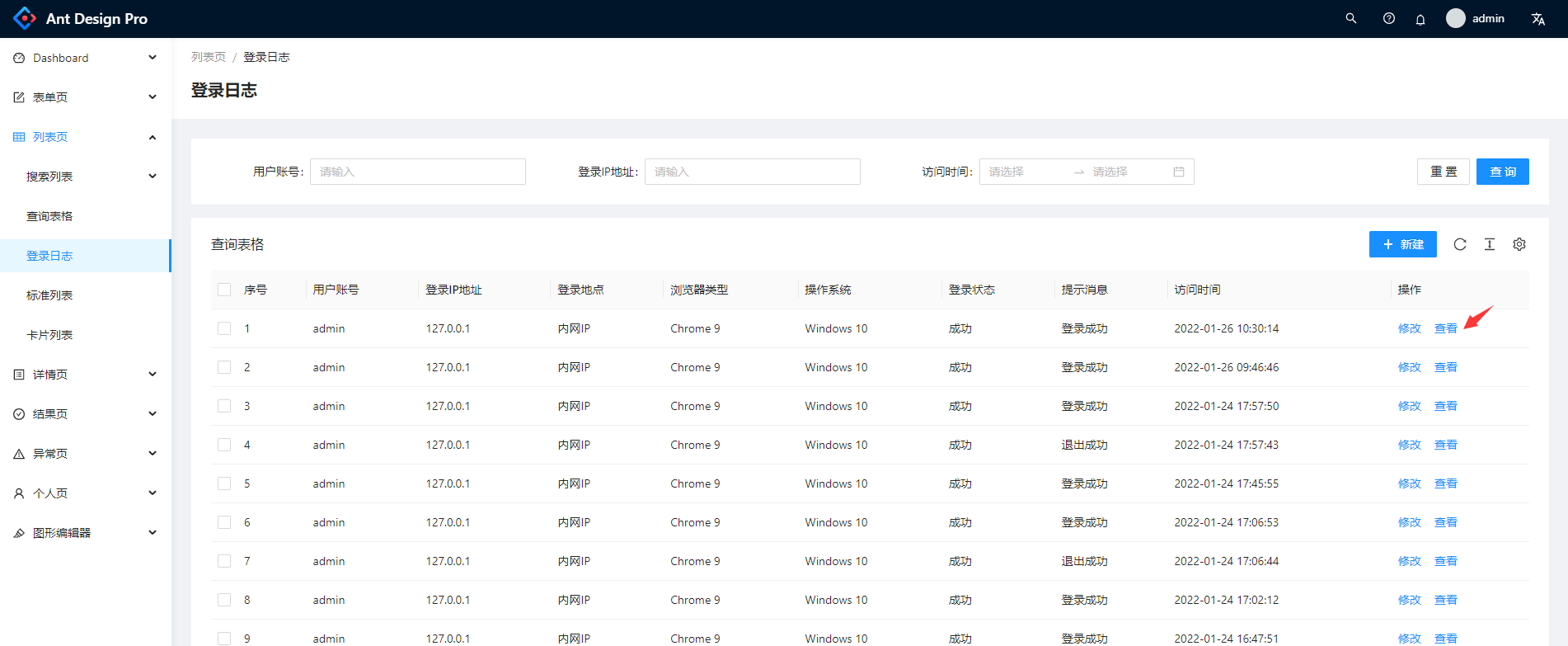Open the calendar icon in 访问时间 field
This screenshot has height=646, width=1568.
(1179, 172)
